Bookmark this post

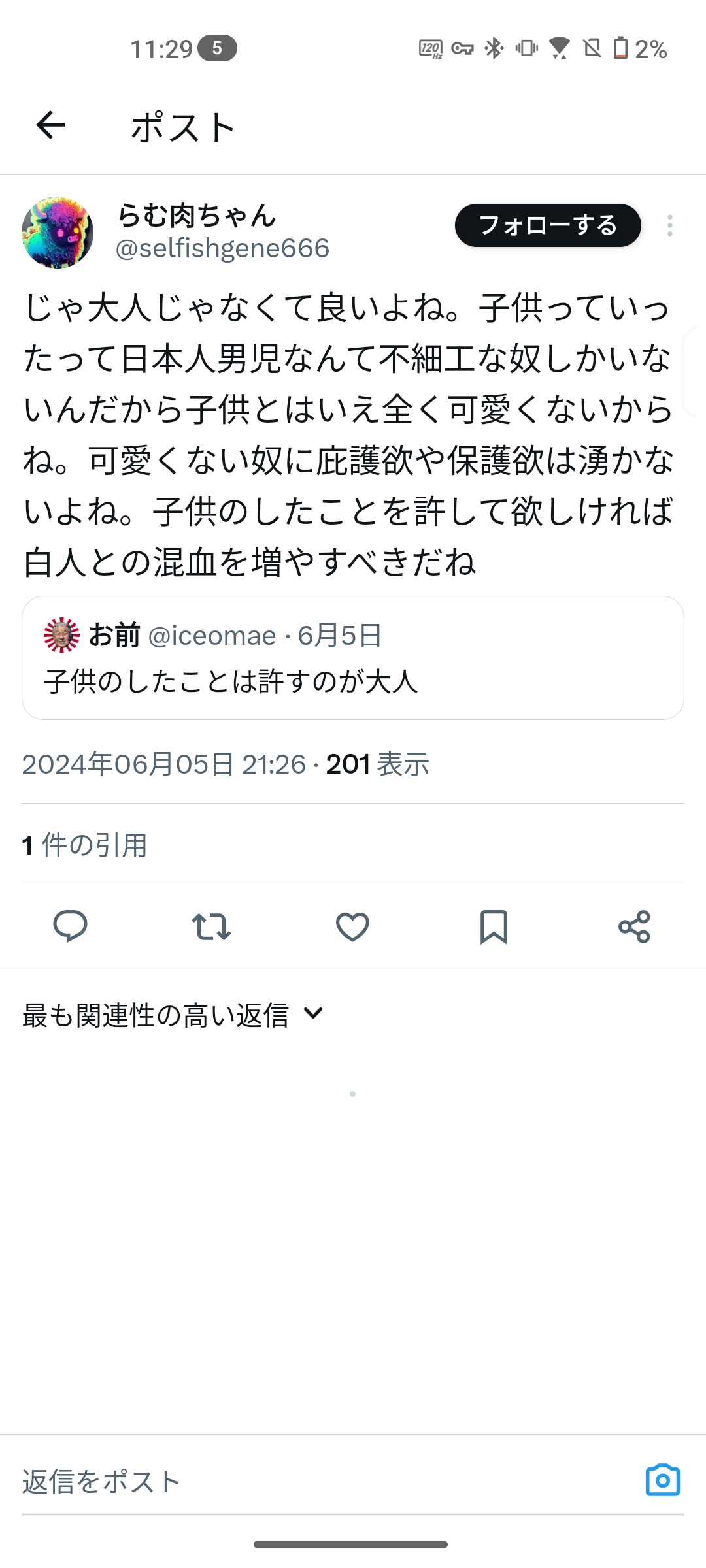coord(494,926)
